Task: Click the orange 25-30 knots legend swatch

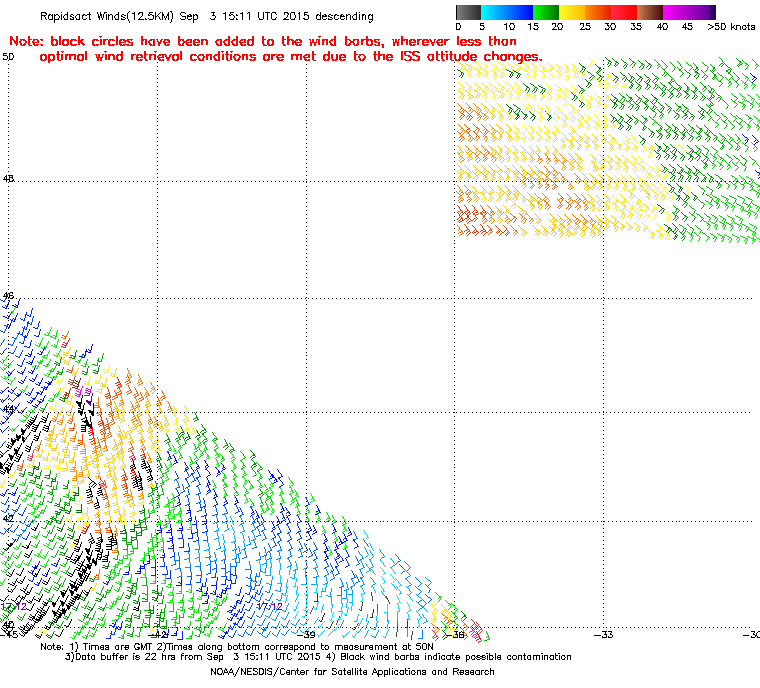Action: [x=598, y=12]
